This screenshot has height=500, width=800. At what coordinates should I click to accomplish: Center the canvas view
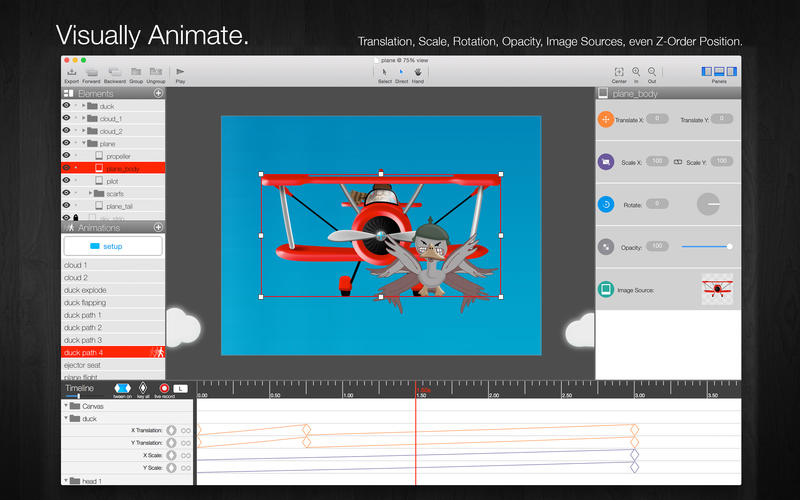tap(619, 72)
